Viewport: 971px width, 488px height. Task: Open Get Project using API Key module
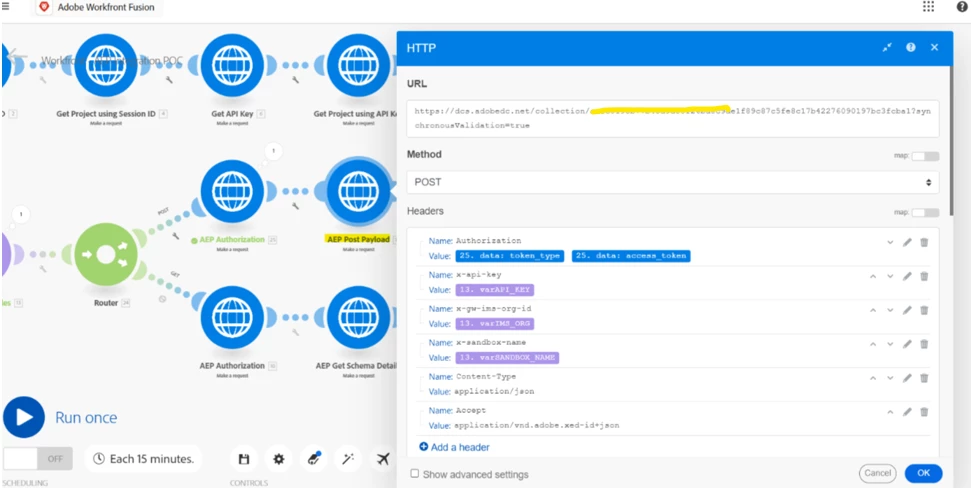[359, 65]
